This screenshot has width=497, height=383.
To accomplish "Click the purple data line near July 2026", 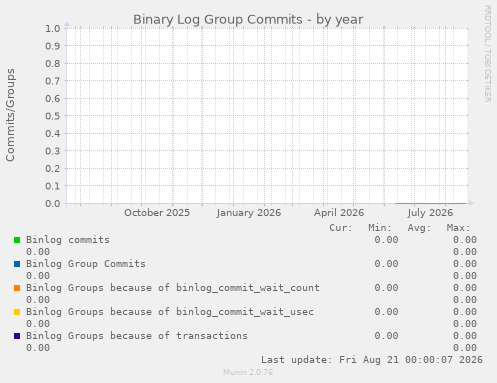I will point(430,203).
